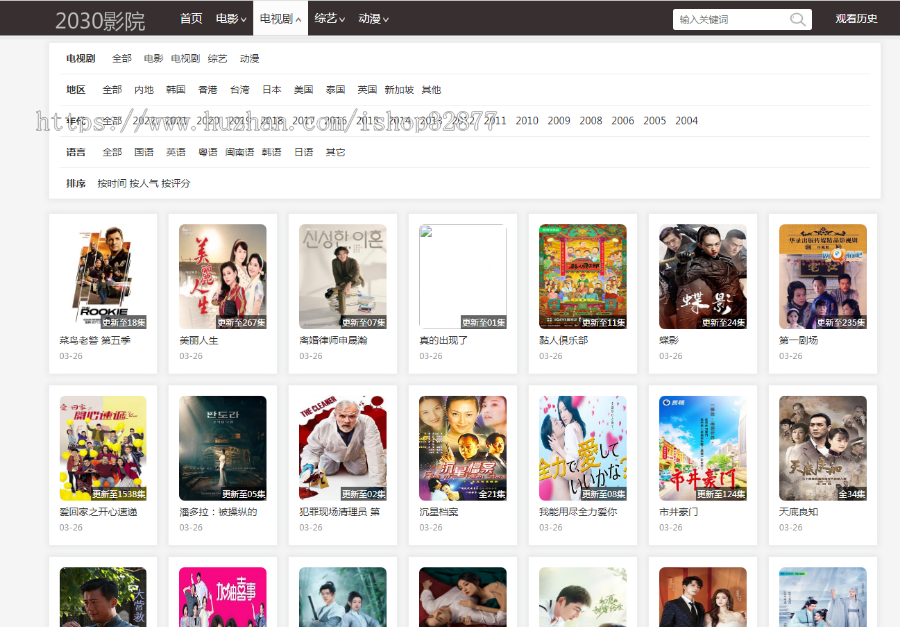Open the 蝶影 poster
900x627 pixels.
pyautogui.click(x=703, y=276)
